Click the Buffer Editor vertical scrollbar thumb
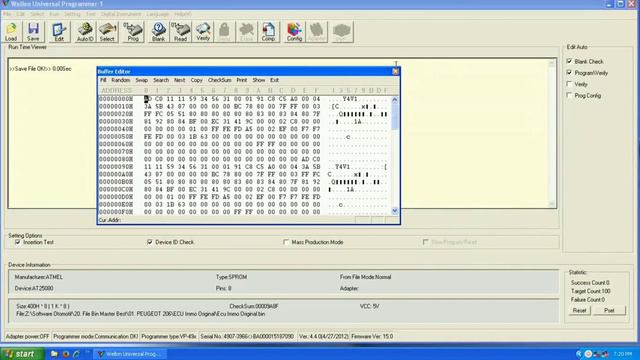The width and height of the screenshot is (640, 360). click(395, 117)
